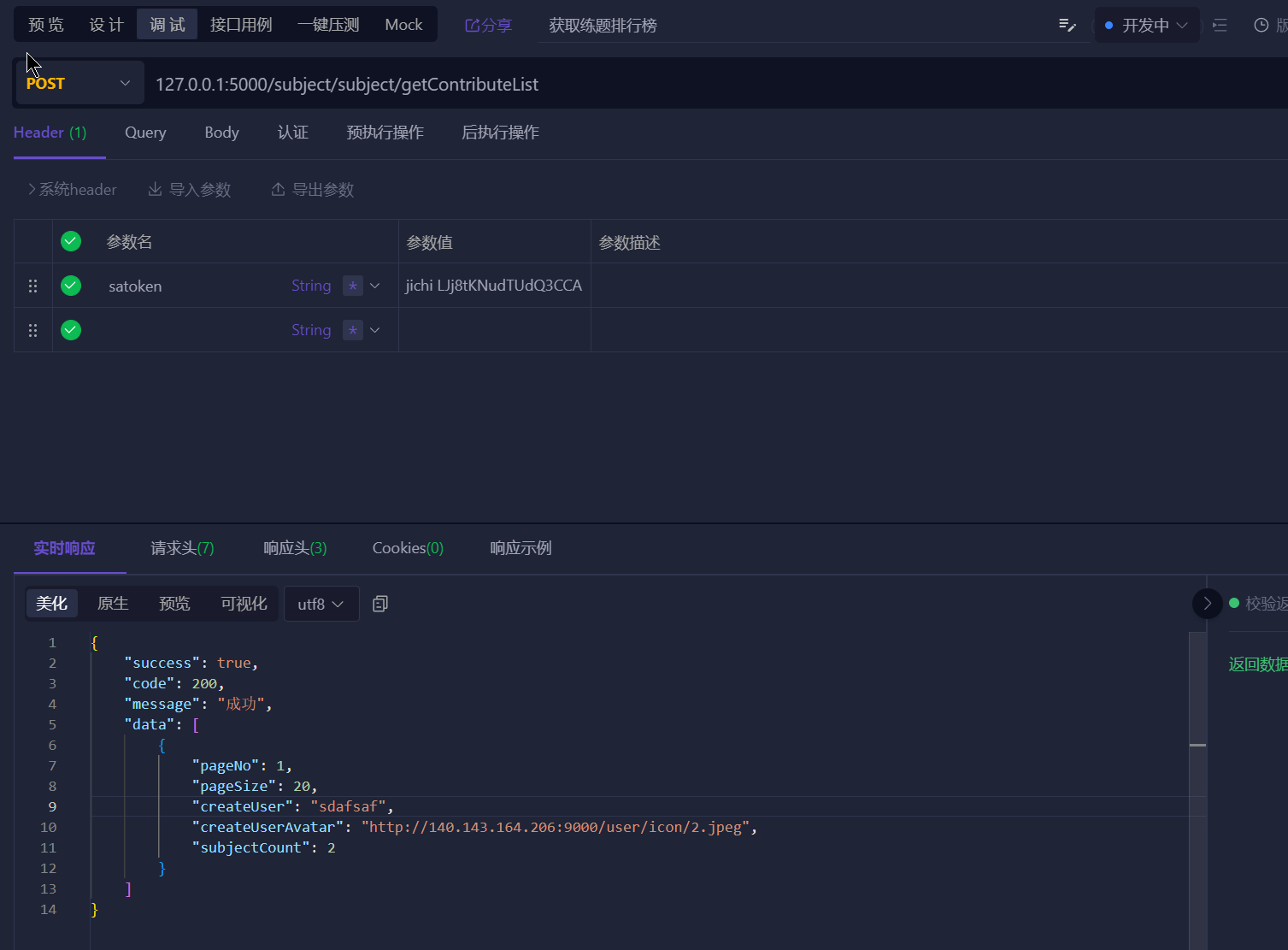Click the "message": "成功" line

[x=197, y=704]
